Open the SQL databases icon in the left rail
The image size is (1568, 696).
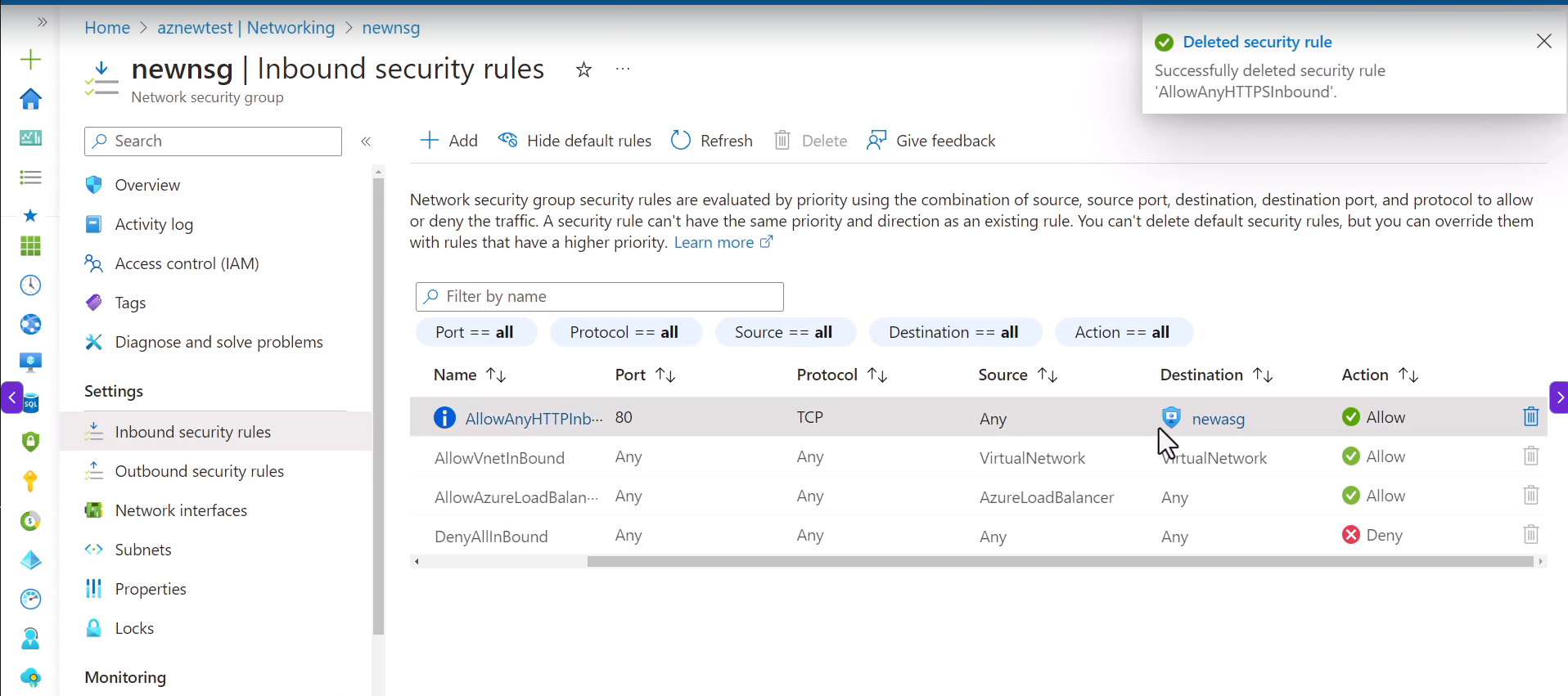30,402
